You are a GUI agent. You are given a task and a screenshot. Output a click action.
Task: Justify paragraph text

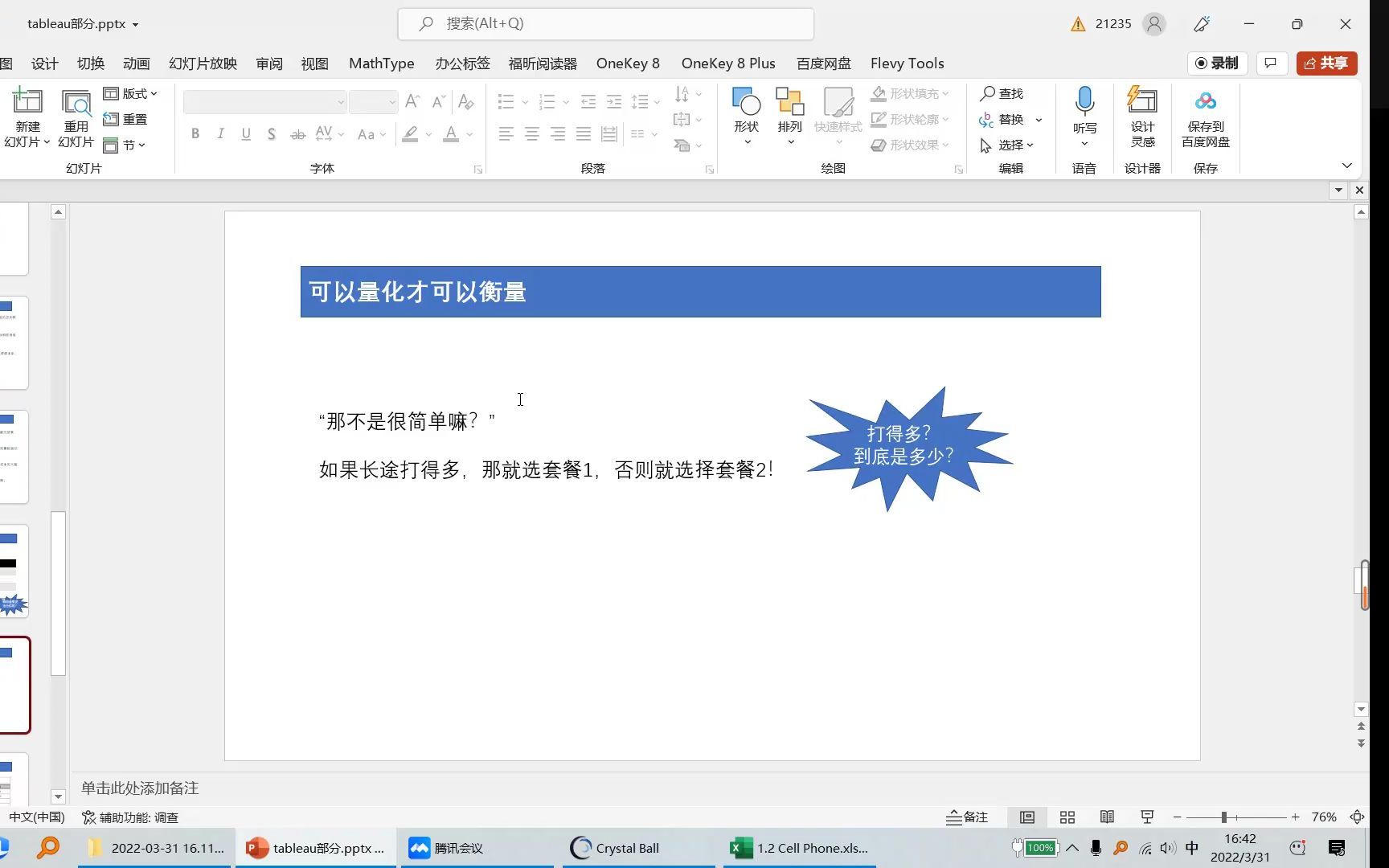583,134
